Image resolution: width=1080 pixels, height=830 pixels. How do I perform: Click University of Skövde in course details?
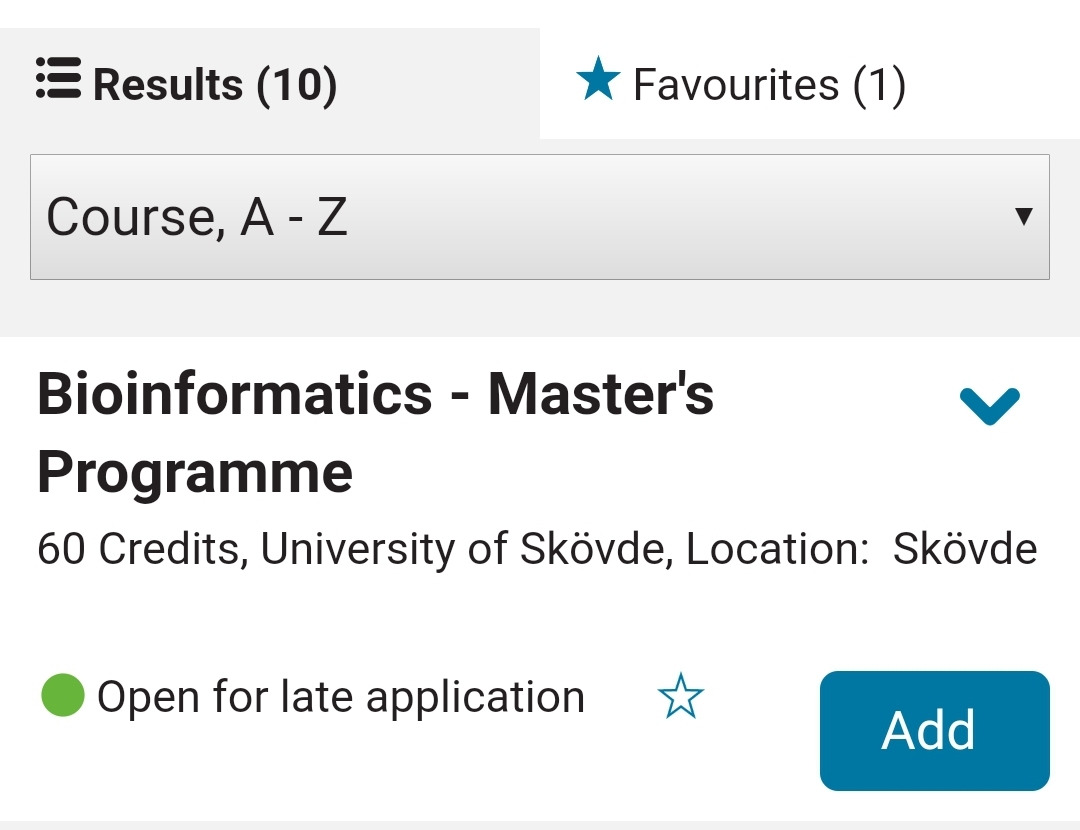pyautogui.click(x=466, y=549)
